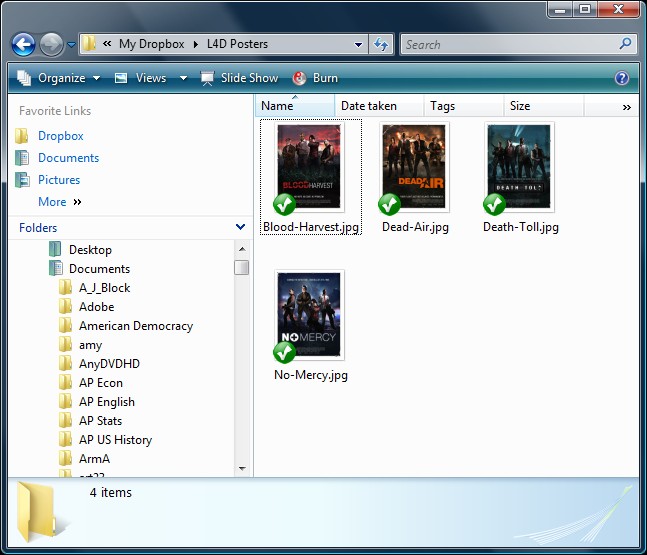Open Help with the question mark icon

tap(622, 78)
